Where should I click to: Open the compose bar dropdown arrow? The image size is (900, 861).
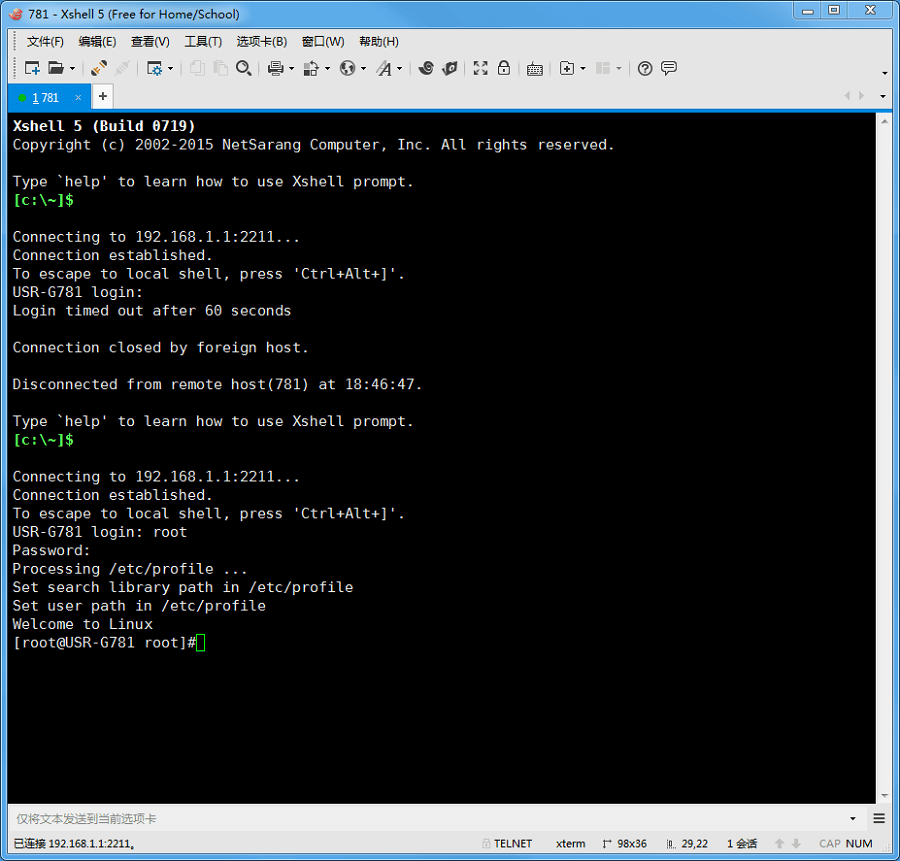[852, 819]
